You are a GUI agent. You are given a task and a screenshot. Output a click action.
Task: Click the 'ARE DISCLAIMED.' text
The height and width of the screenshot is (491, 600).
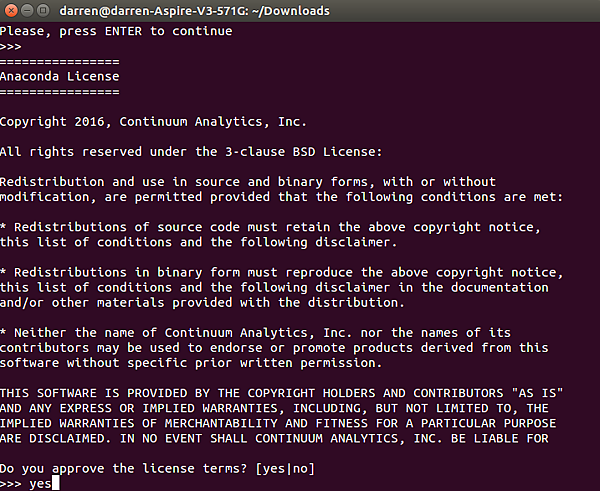click(x=55, y=439)
